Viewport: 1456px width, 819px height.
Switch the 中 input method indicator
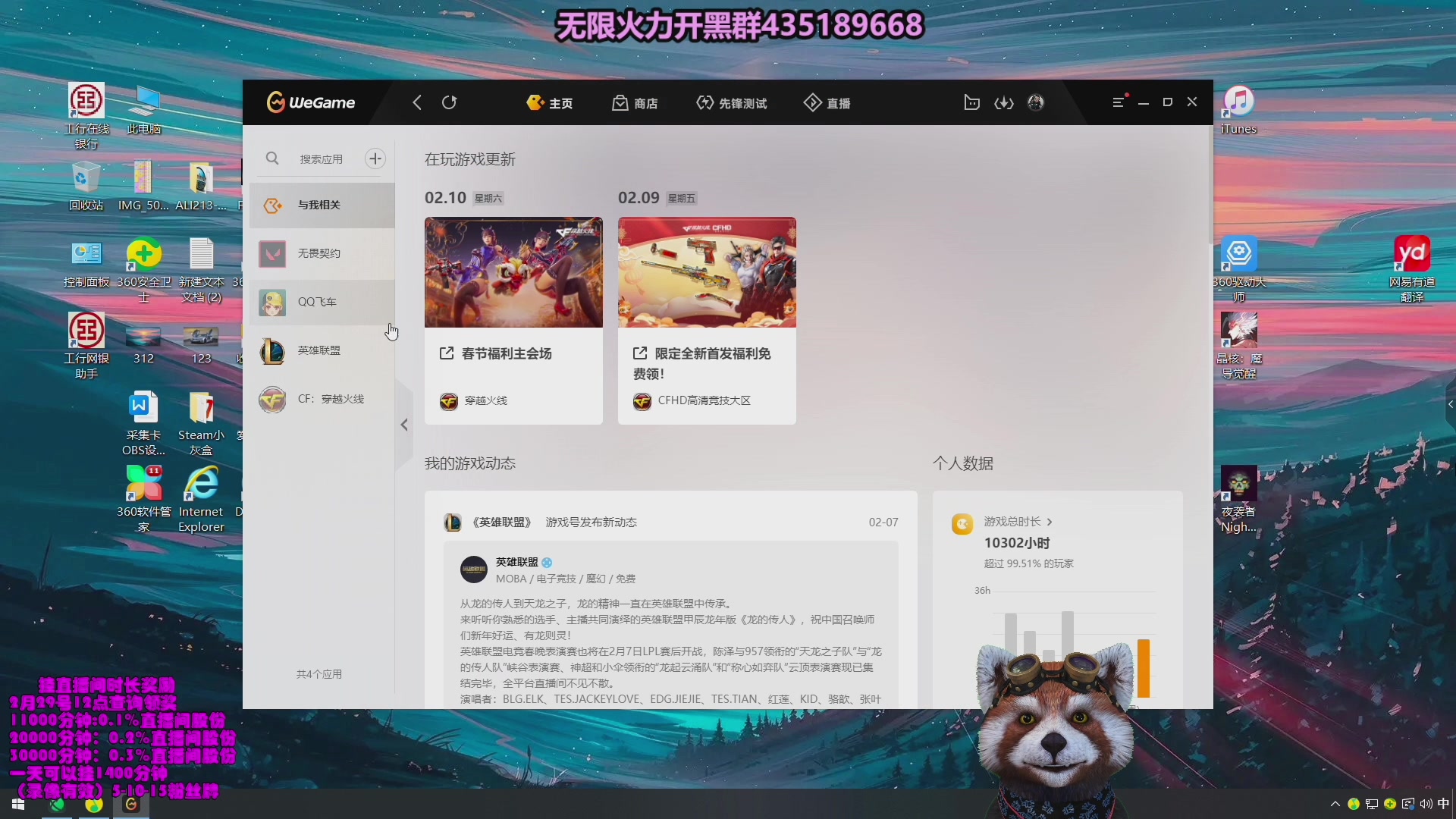point(1442,804)
